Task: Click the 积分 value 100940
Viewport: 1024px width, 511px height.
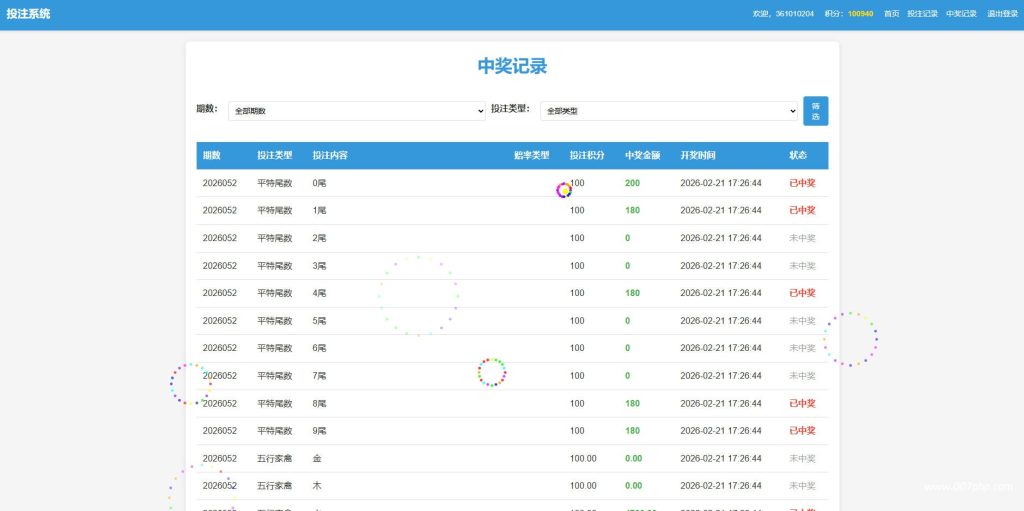Action: click(860, 14)
